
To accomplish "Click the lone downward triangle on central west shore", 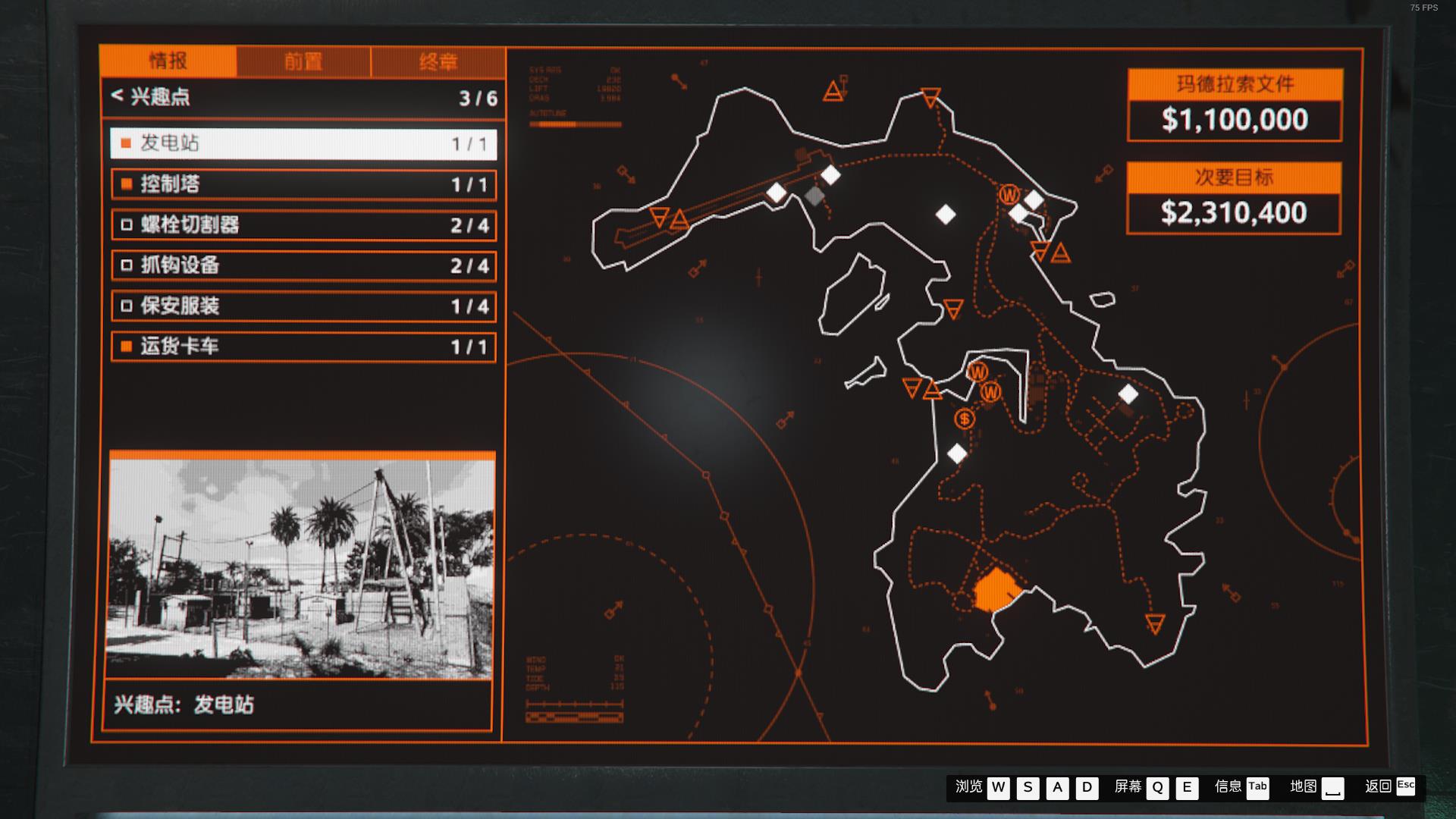I will tap(953, 308).
